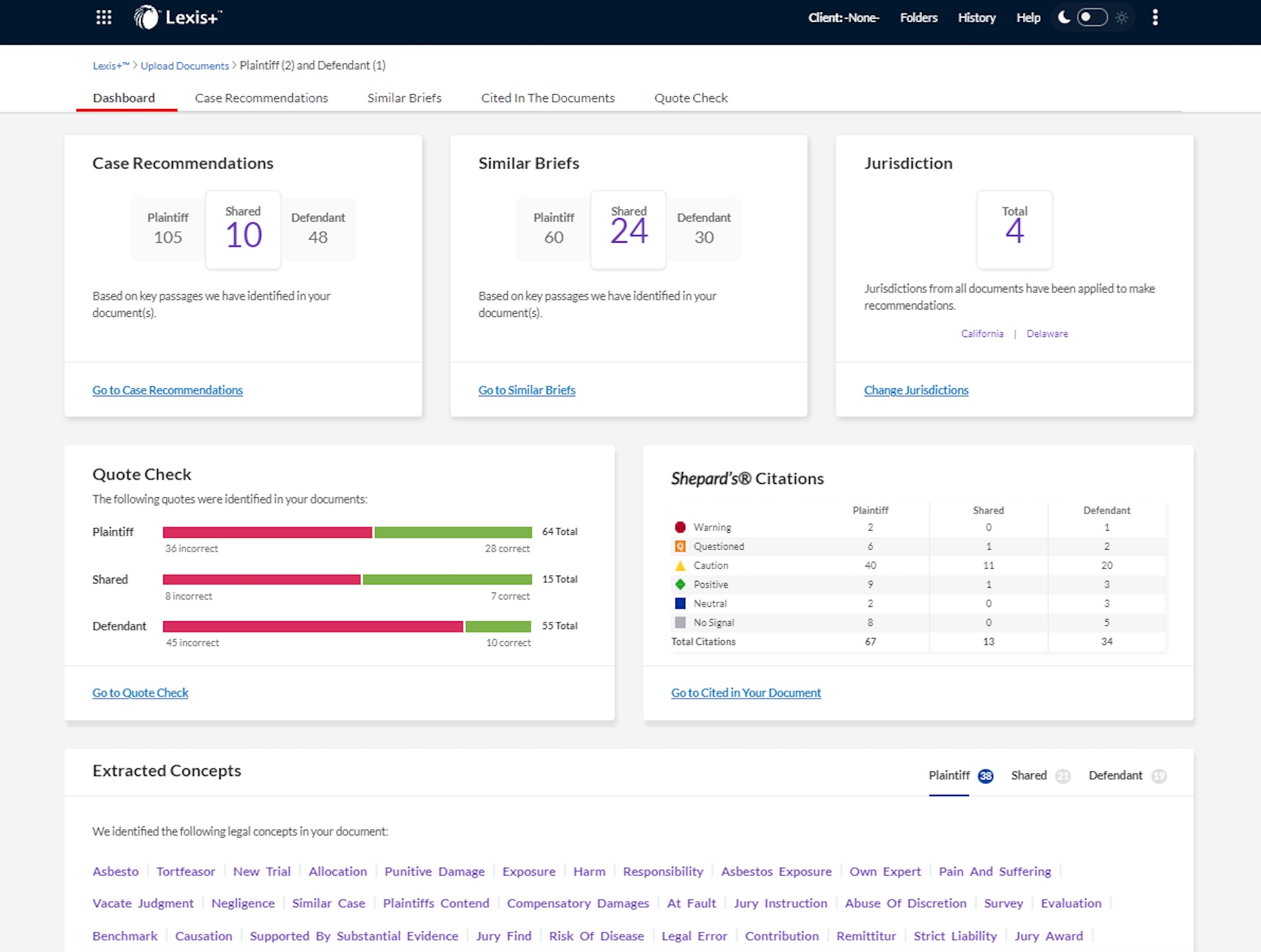Click the orange Questioned signal icon
This screenshot has width=1261, height=952.
tap(680, 546)
